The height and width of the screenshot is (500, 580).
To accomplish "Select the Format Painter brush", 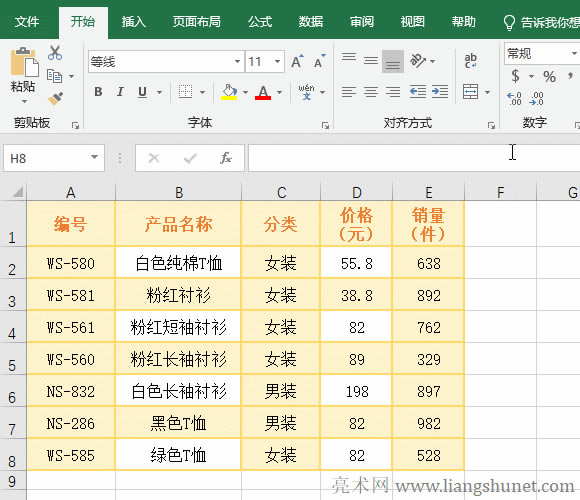I will 55,98.
